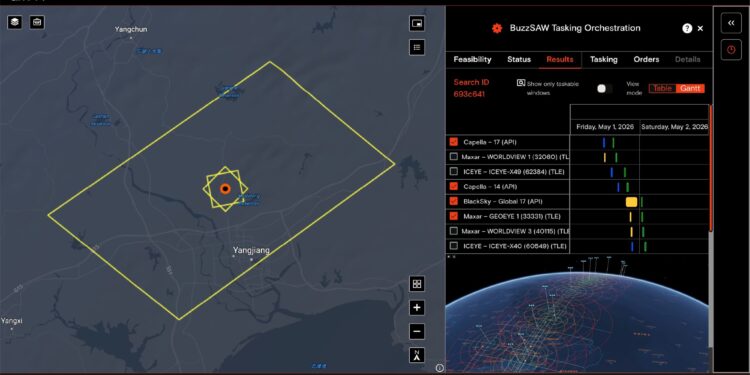This screenshot has height=375, width=750.
Task: Check ICEYE - ICEYE-X49 (62384) checkbox
Action: pyautogui.click(x=454, y=171)
